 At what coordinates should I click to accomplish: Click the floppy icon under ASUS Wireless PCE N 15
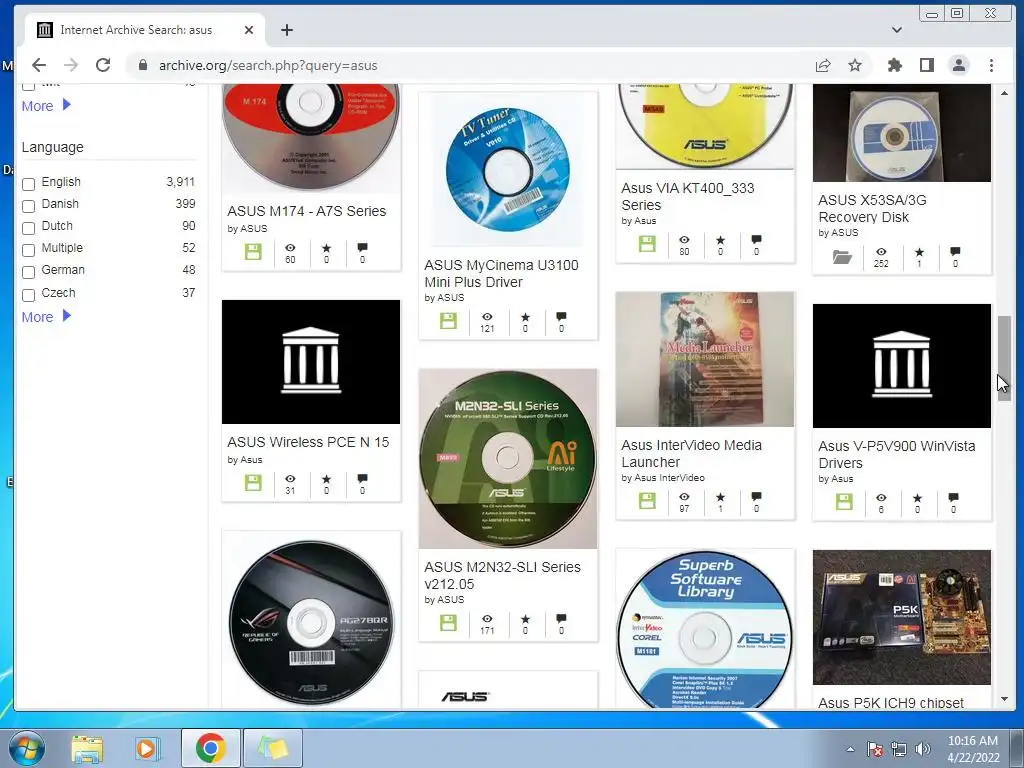pyautogui.click(x=253, y=483)
